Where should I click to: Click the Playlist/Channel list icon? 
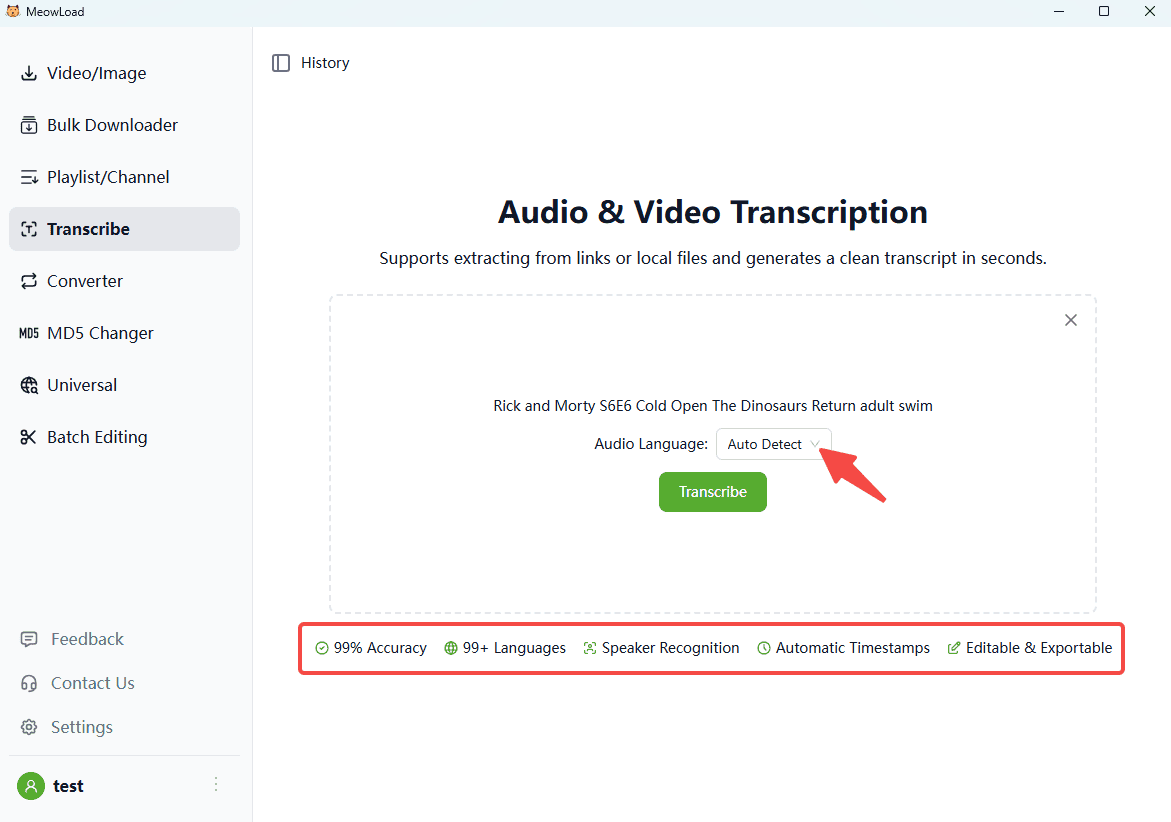click(x=29, y=177)
